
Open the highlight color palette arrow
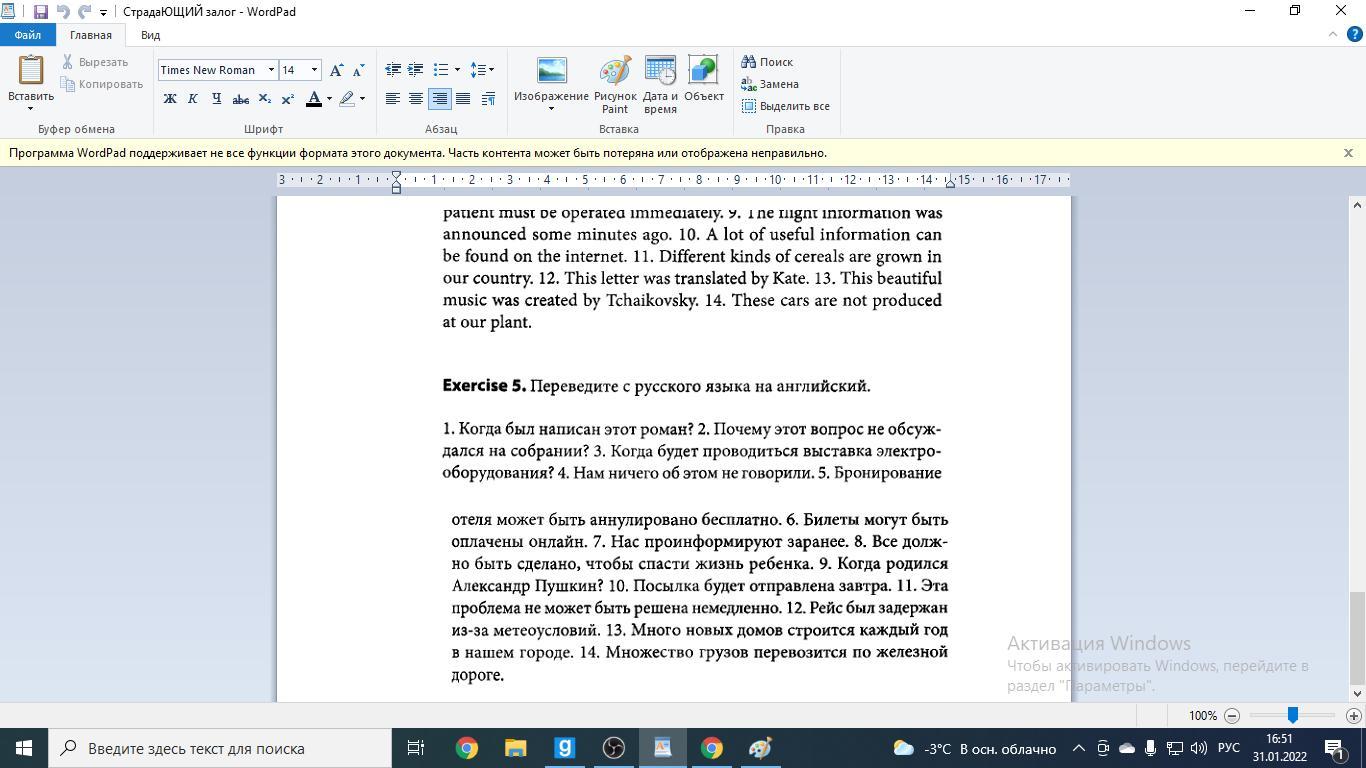pyautogui.click(x=362, y=99)
